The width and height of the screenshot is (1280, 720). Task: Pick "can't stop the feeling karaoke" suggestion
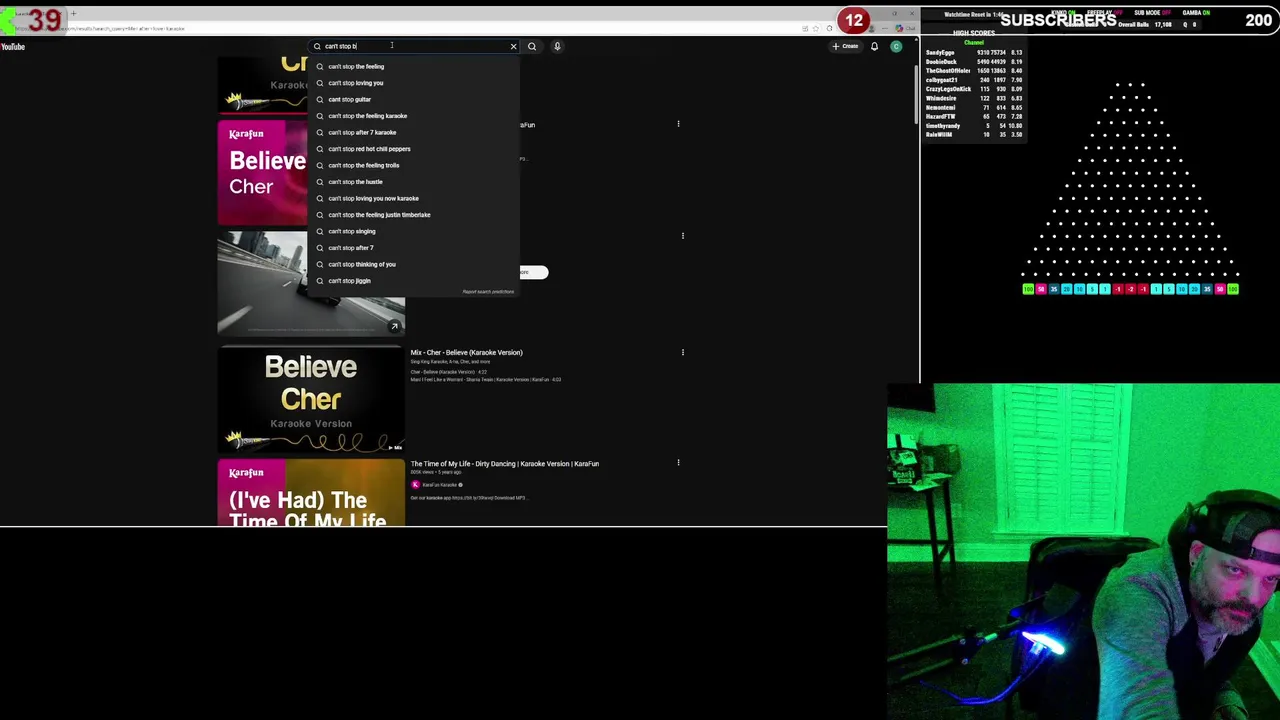414,116
